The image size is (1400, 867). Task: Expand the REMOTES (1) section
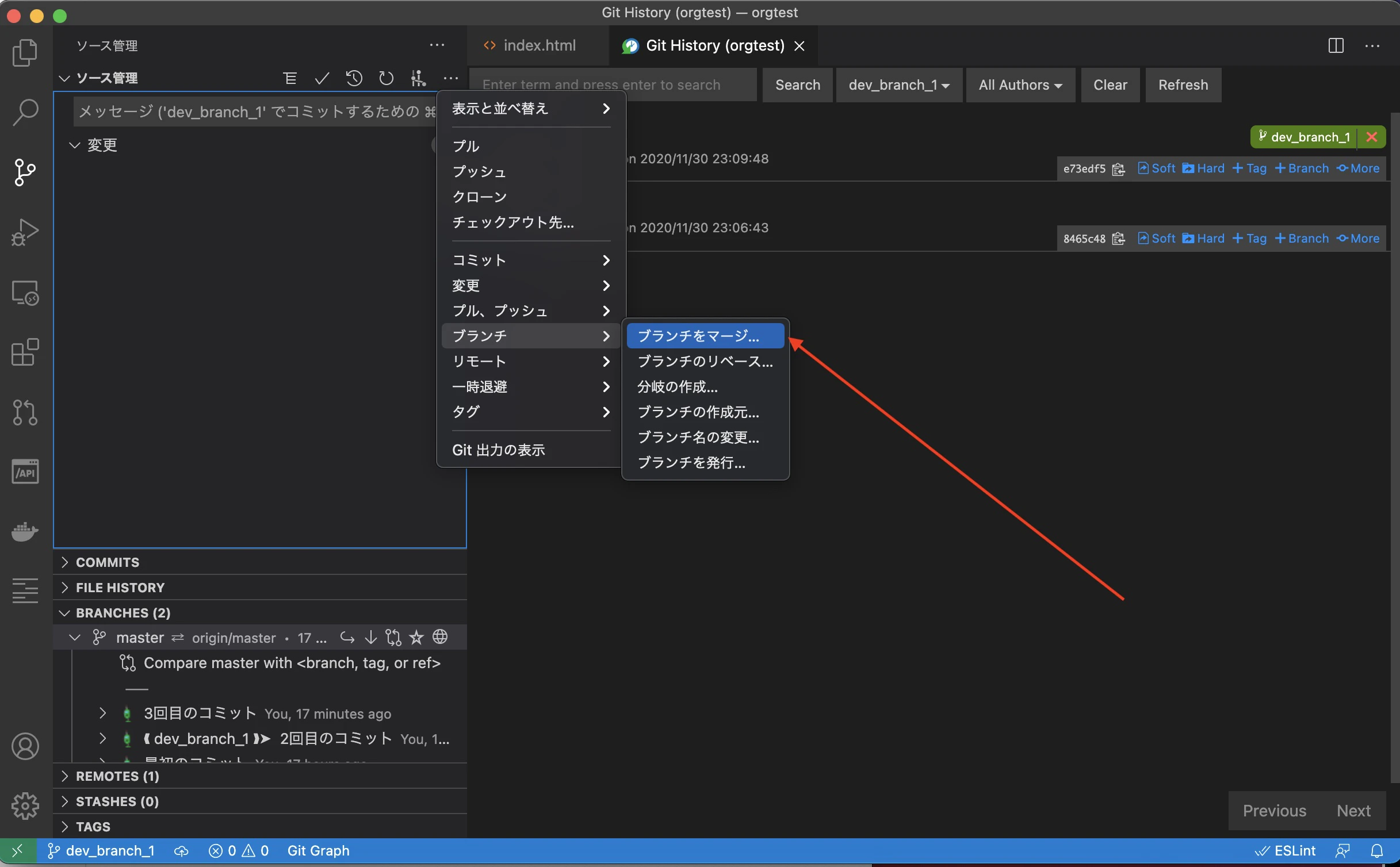[259, 776]
